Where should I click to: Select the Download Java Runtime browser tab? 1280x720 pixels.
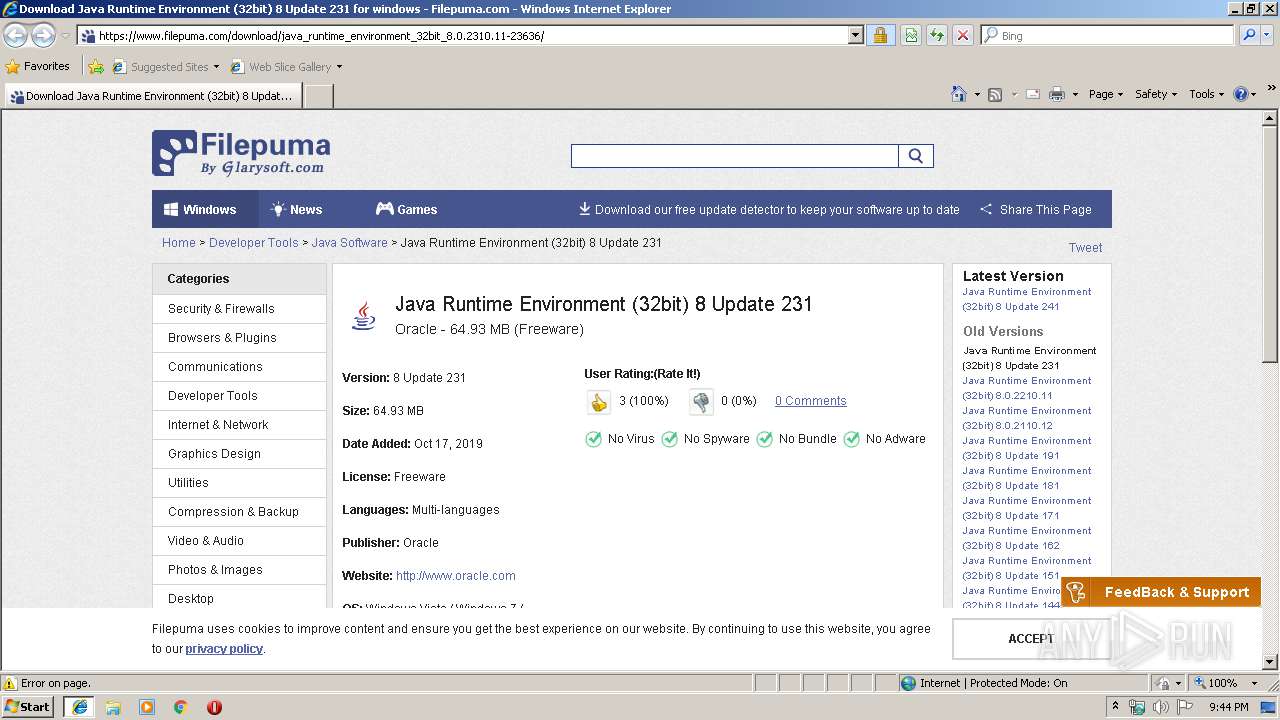pyautogui.click(x=152, y=96)
